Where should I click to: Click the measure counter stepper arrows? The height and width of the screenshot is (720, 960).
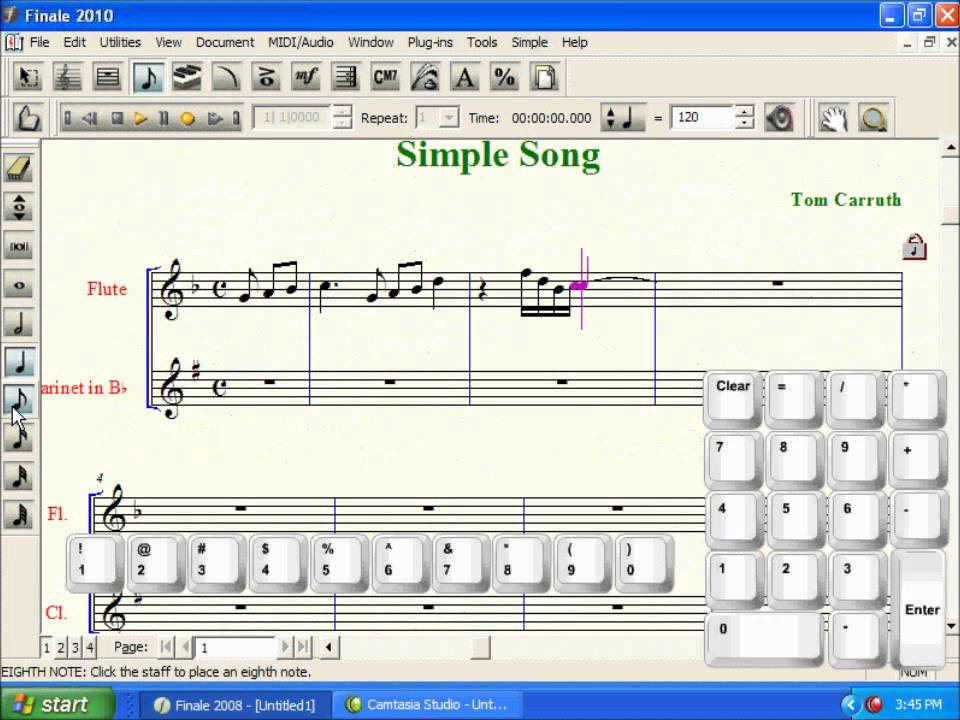pos(343,118)
